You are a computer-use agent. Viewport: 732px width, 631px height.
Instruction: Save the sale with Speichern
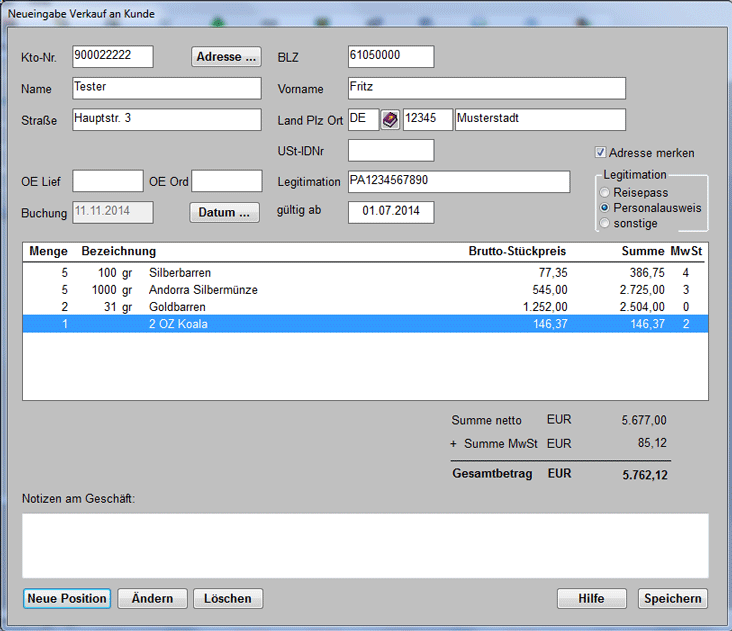tap(673, 598)
